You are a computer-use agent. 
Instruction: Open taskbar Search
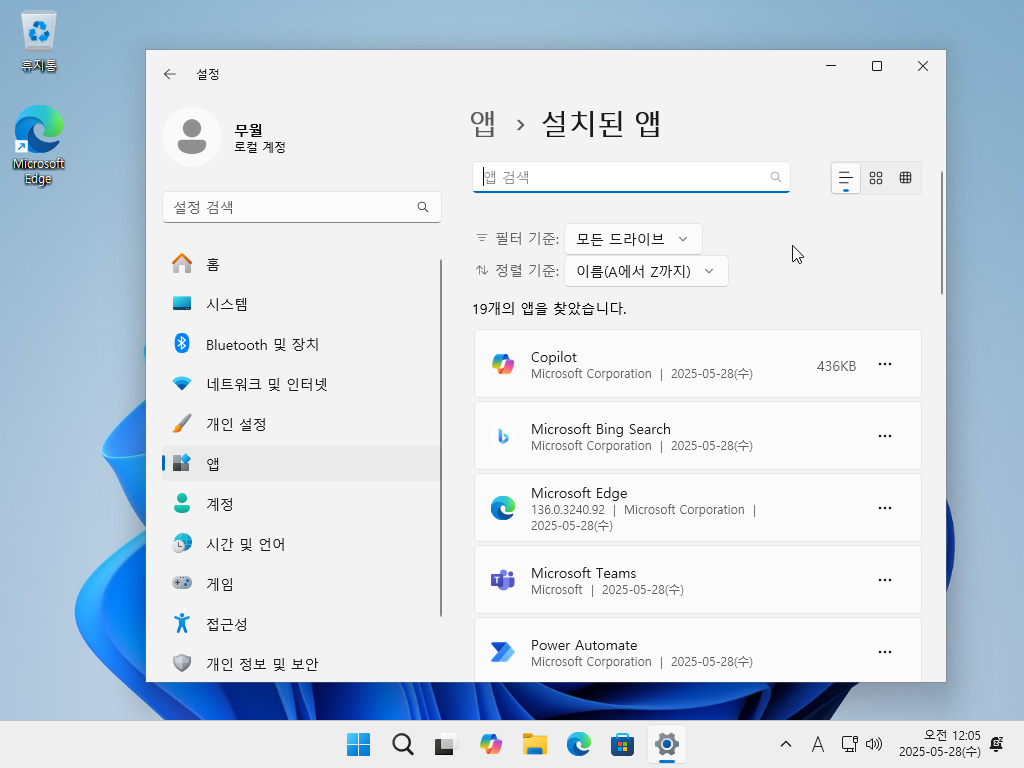[402, 744]
